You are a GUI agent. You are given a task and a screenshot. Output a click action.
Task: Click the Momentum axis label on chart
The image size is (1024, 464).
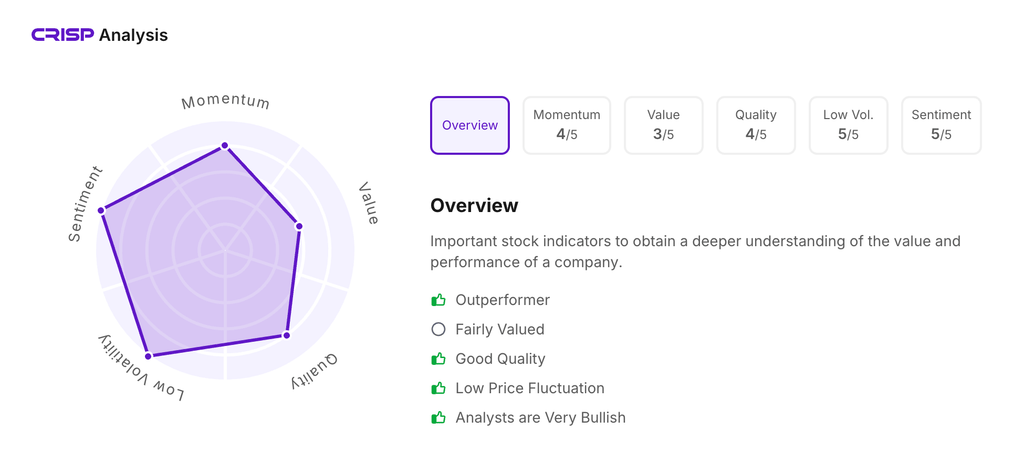coord(225,101)
